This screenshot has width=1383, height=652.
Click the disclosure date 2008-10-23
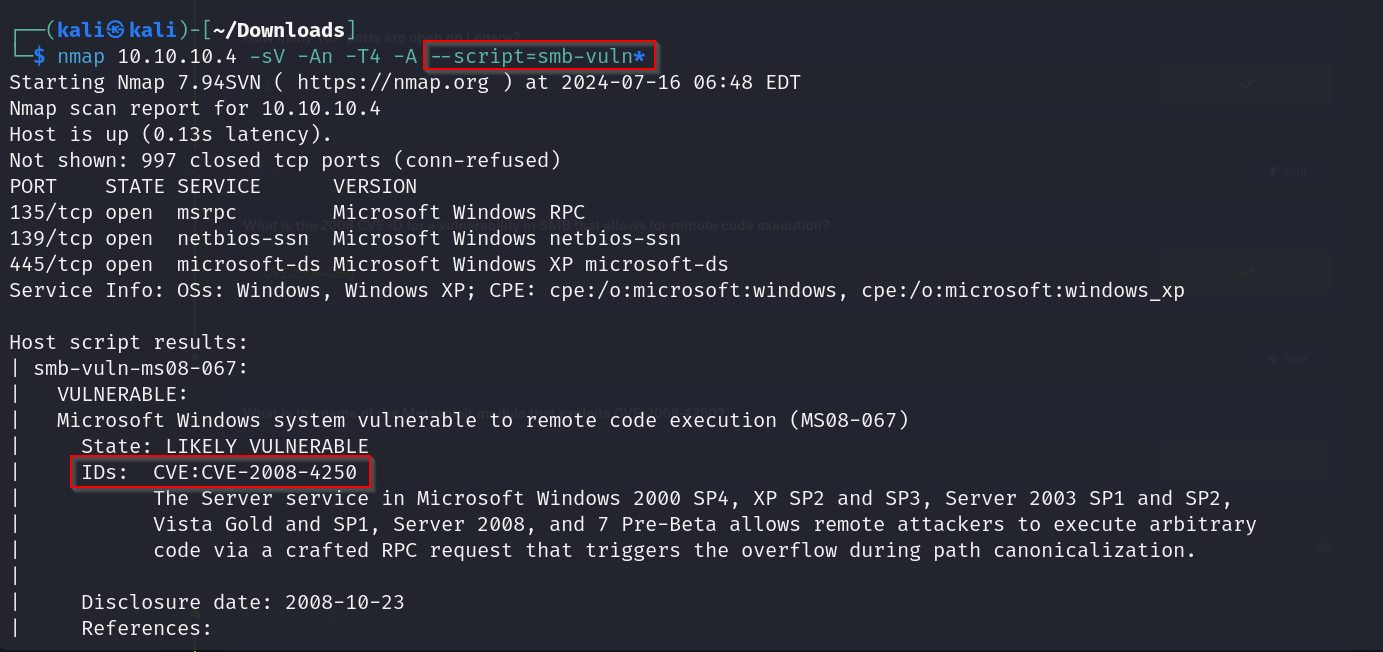click(344, 602)
